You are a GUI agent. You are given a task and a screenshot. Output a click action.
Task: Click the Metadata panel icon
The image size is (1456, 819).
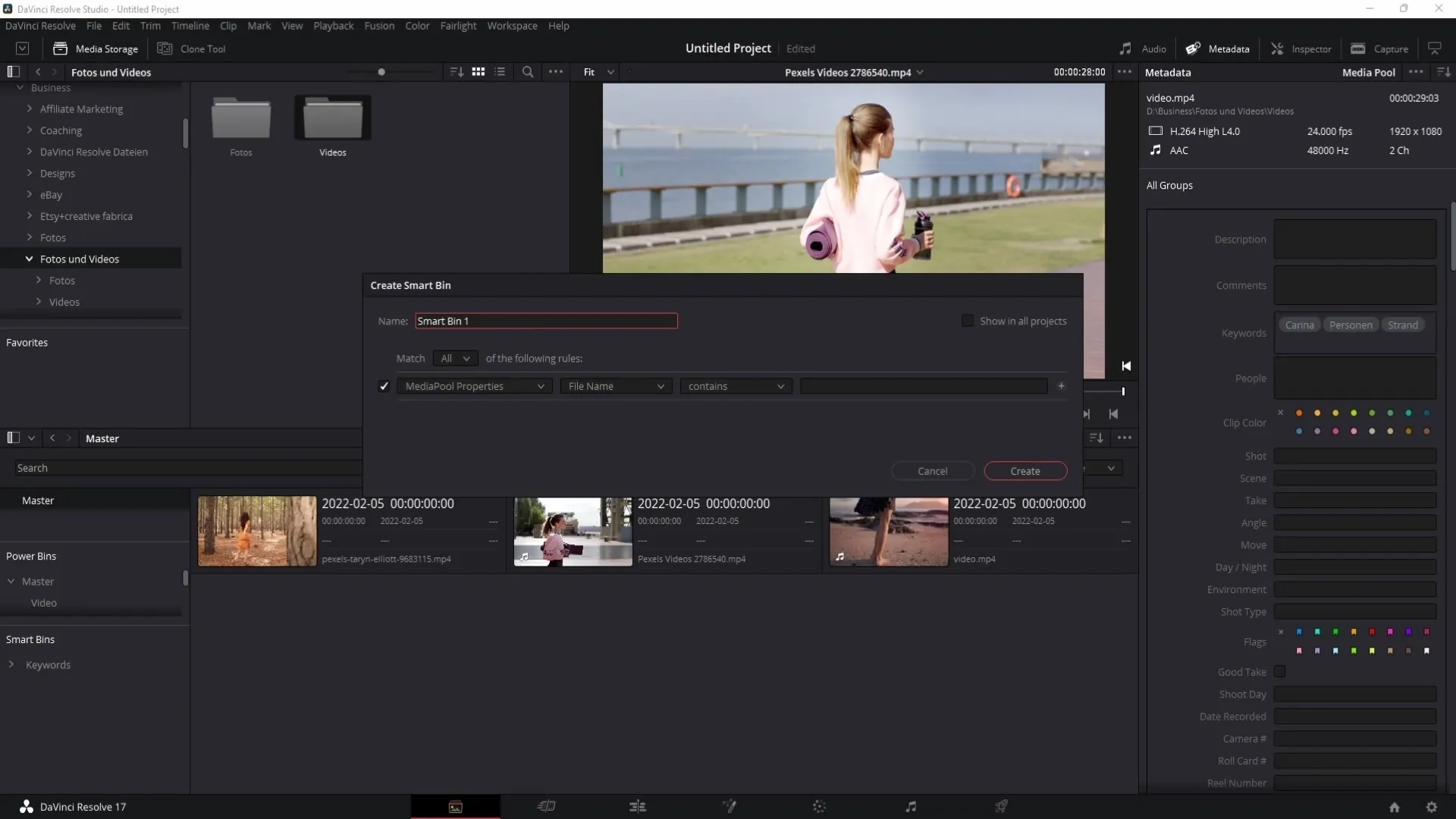click(x=1193, y=48)
